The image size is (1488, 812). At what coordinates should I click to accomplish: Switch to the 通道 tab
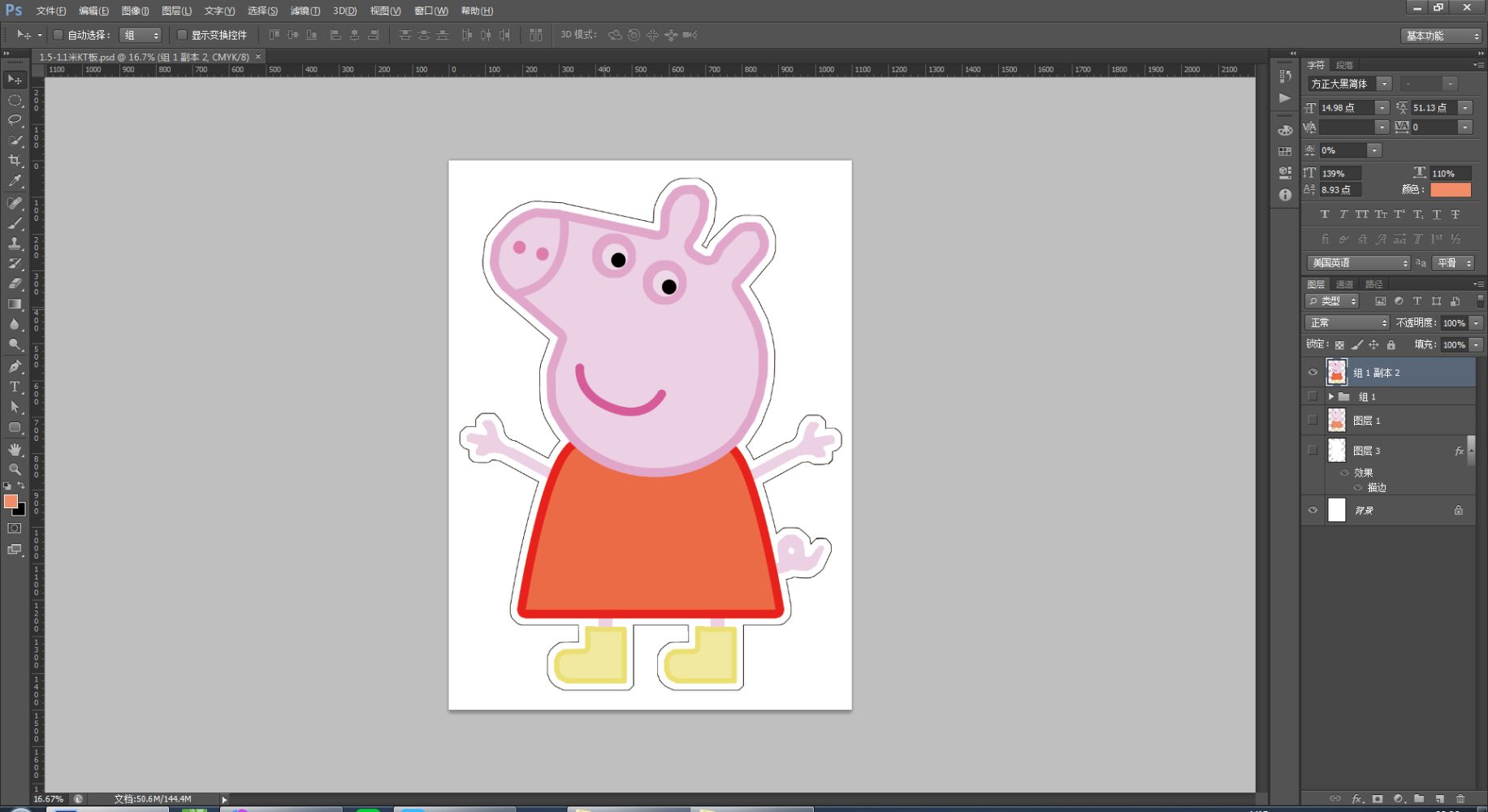tap(1345, 284)
